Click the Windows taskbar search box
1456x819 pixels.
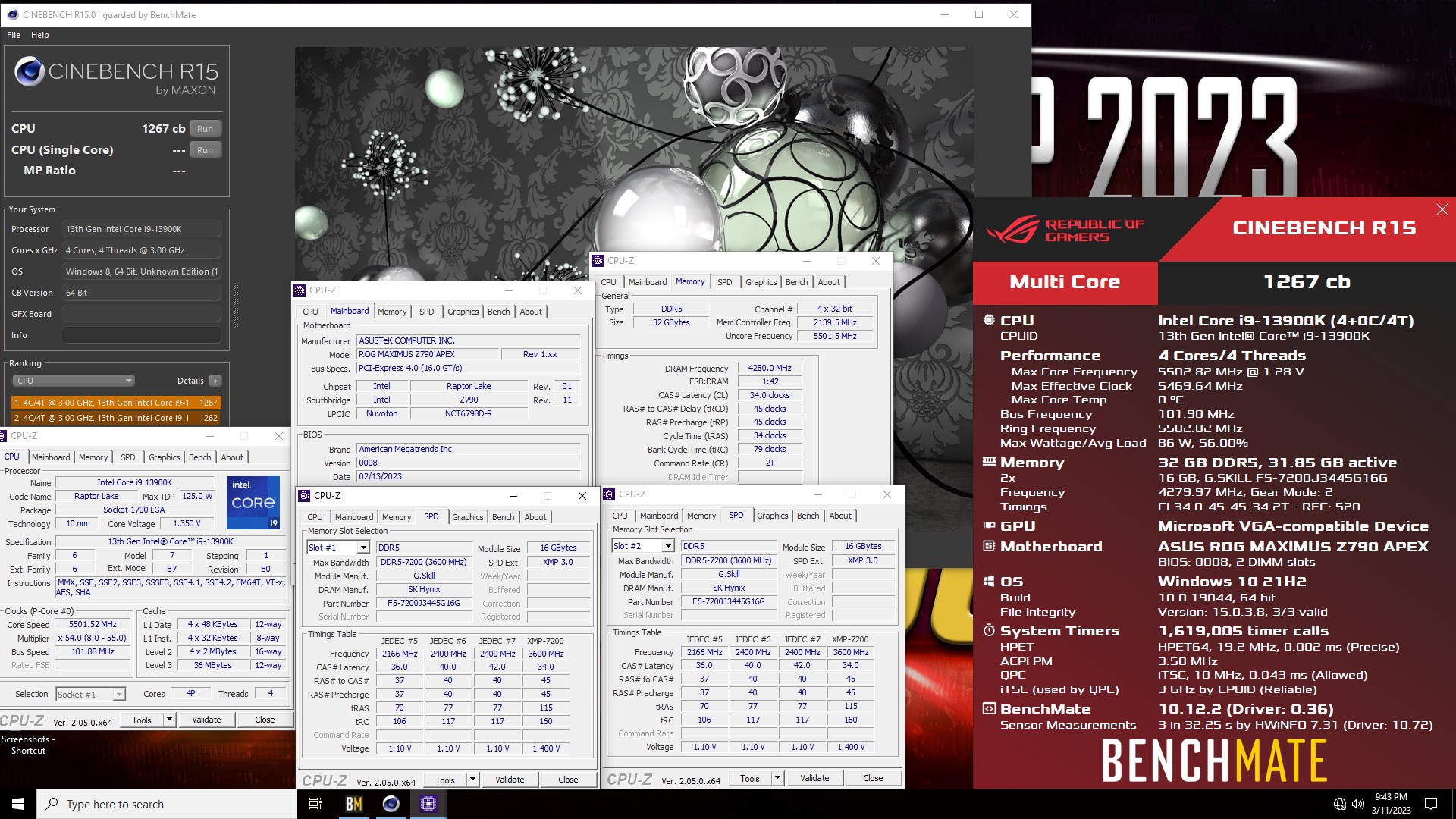click(x=167, y=804)
